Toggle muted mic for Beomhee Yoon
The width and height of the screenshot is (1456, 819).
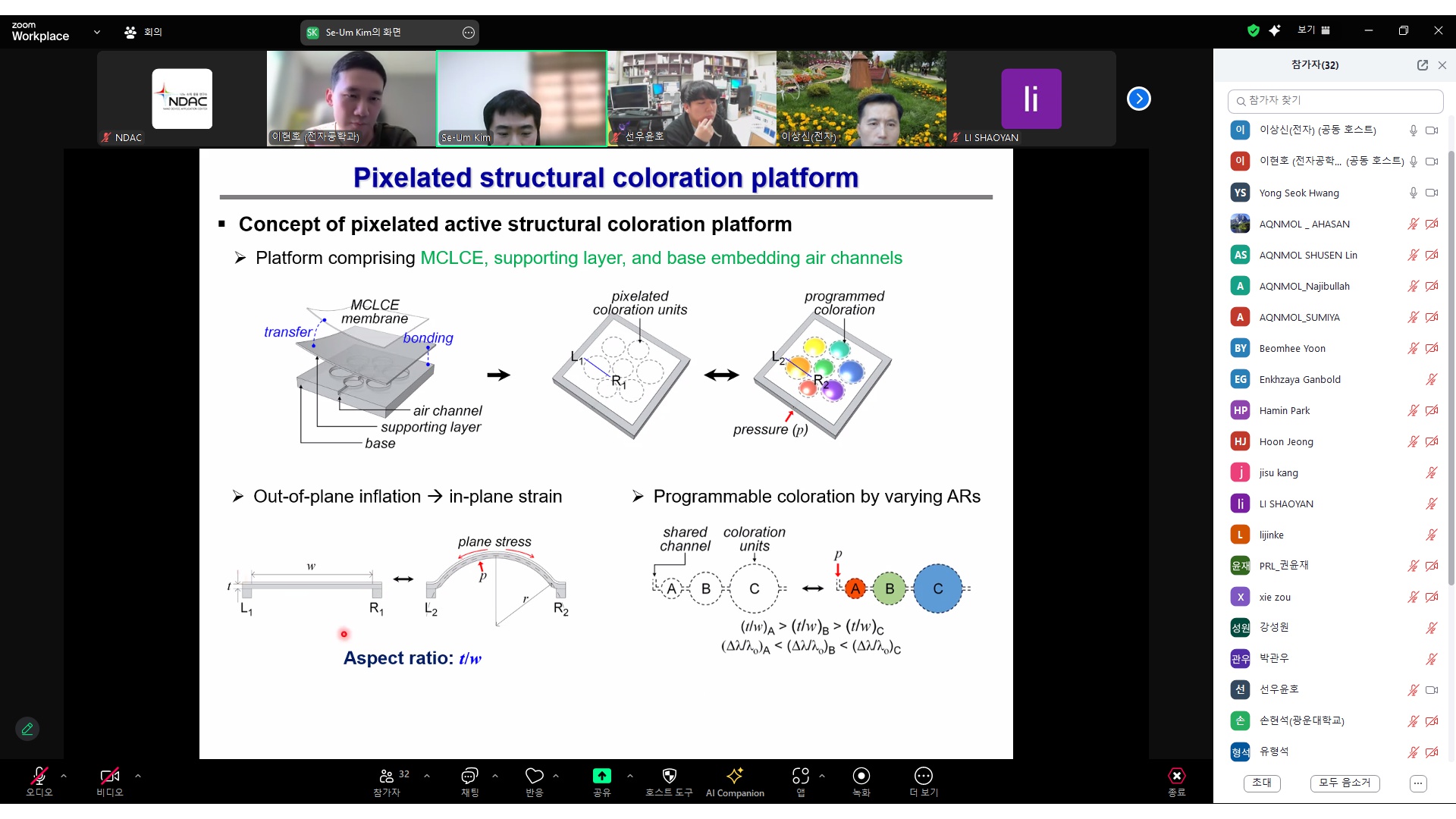[1414, 348]
